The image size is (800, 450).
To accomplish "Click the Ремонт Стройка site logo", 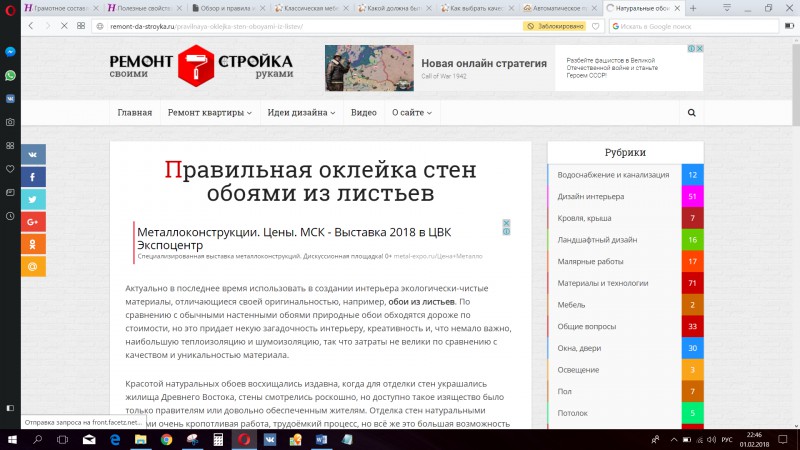I will pyautogui.click(x=201, y=66).
